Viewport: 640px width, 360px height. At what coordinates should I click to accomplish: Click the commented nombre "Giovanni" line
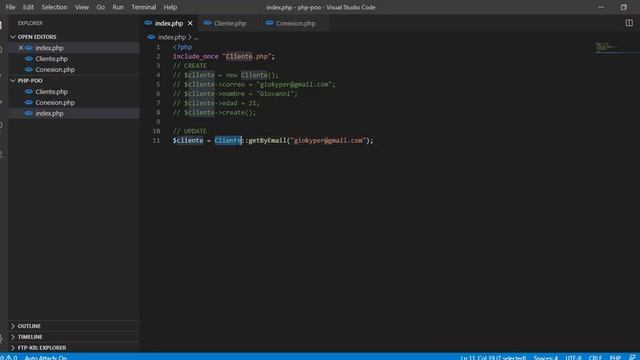235,94
